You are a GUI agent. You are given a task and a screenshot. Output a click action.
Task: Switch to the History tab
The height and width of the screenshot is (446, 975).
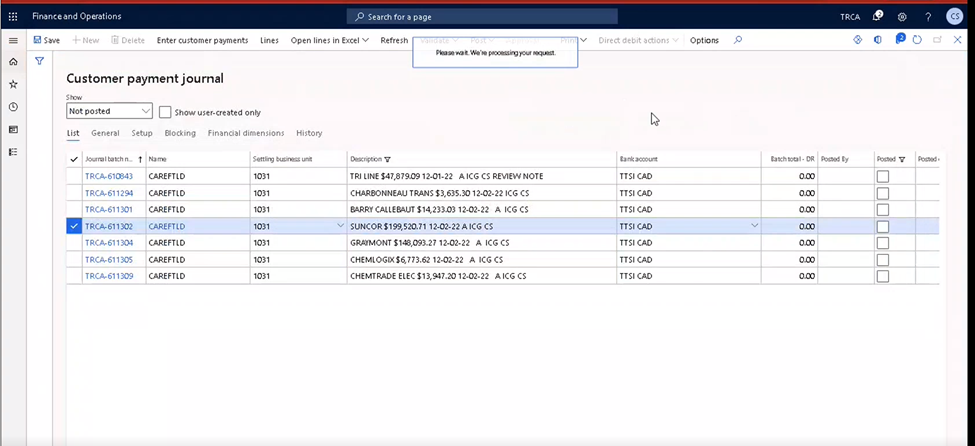pos(309,133)
